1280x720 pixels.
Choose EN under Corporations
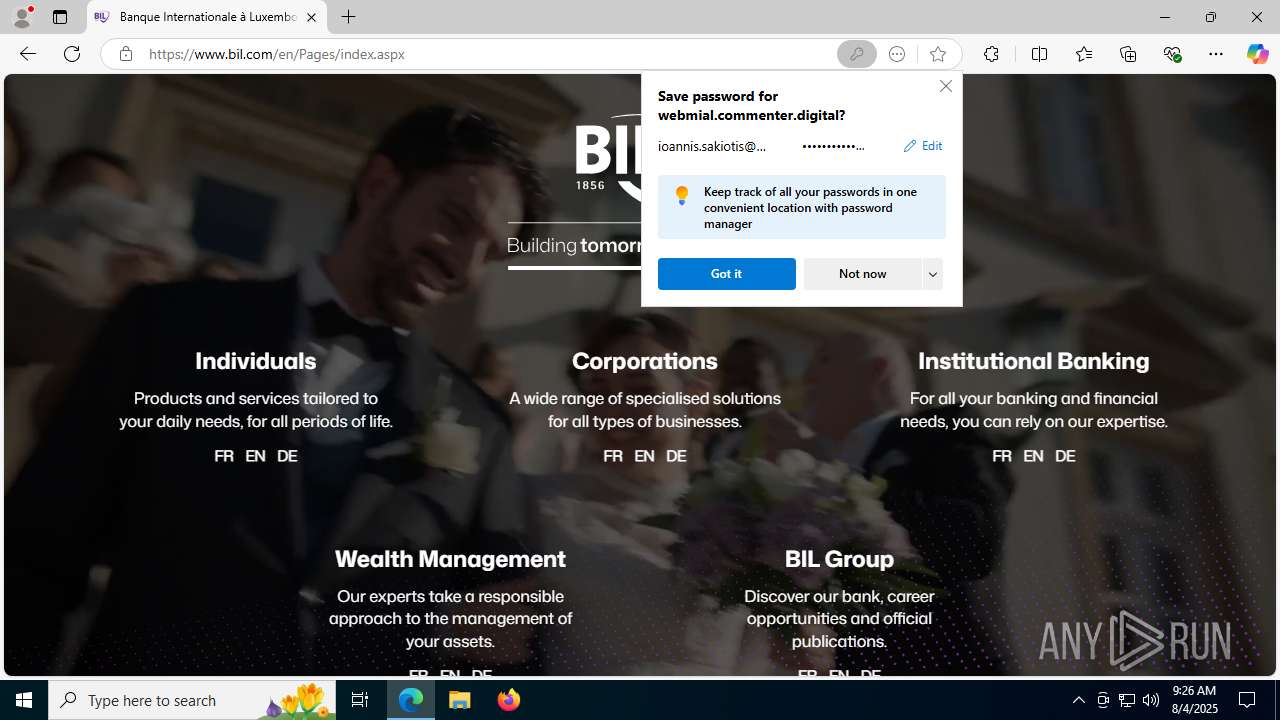pos(644,456)
